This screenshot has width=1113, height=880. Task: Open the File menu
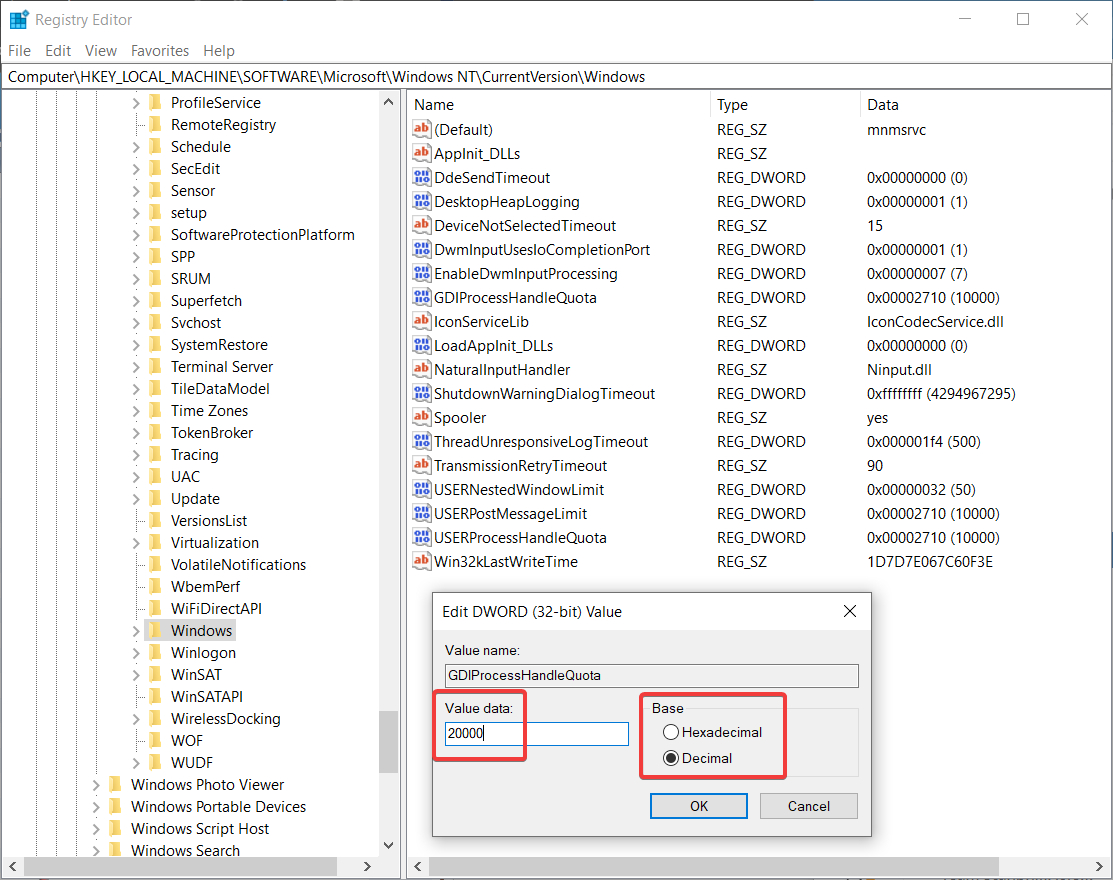[19, 50]
